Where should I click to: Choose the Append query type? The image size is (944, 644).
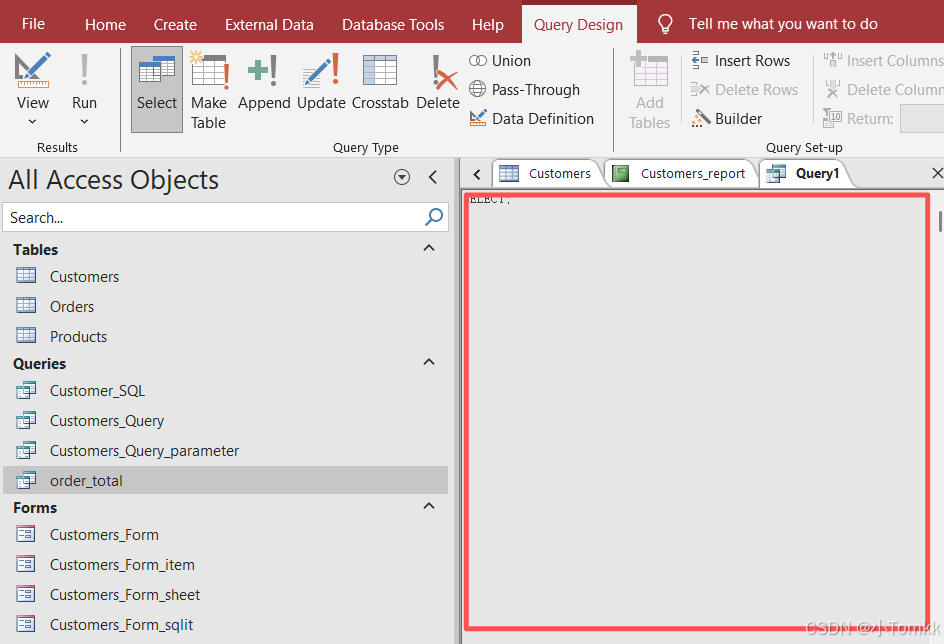point(264,82)
